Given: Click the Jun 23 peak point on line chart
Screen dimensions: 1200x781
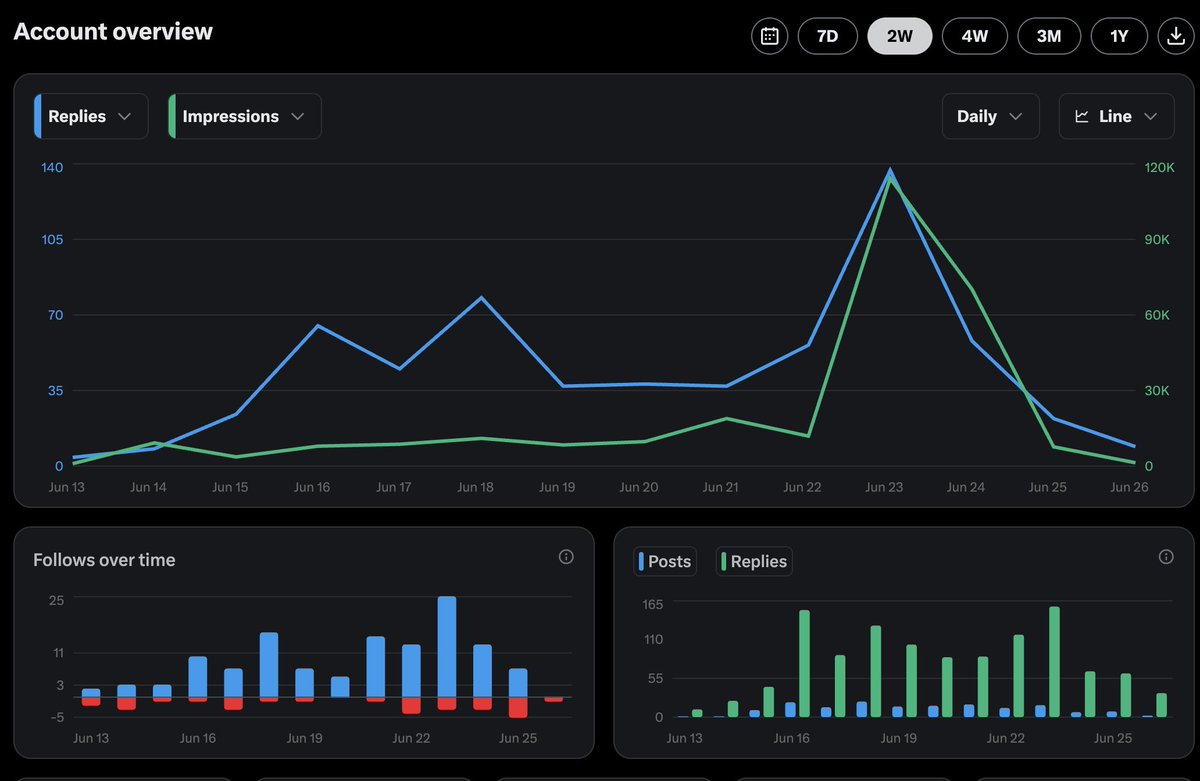Looking at the screenshot, I should (890, 171).
